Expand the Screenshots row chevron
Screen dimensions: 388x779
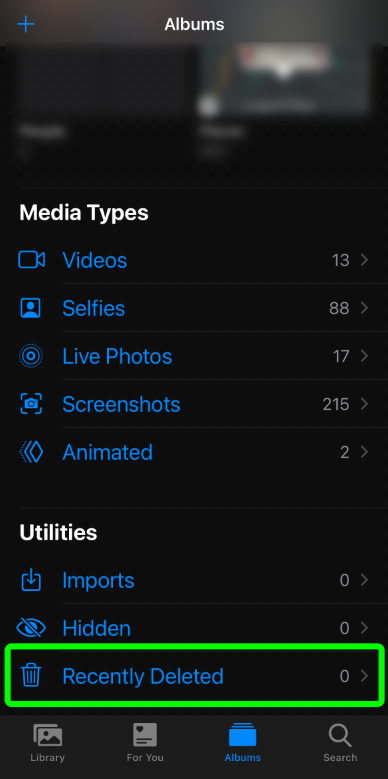click(365, 404)
